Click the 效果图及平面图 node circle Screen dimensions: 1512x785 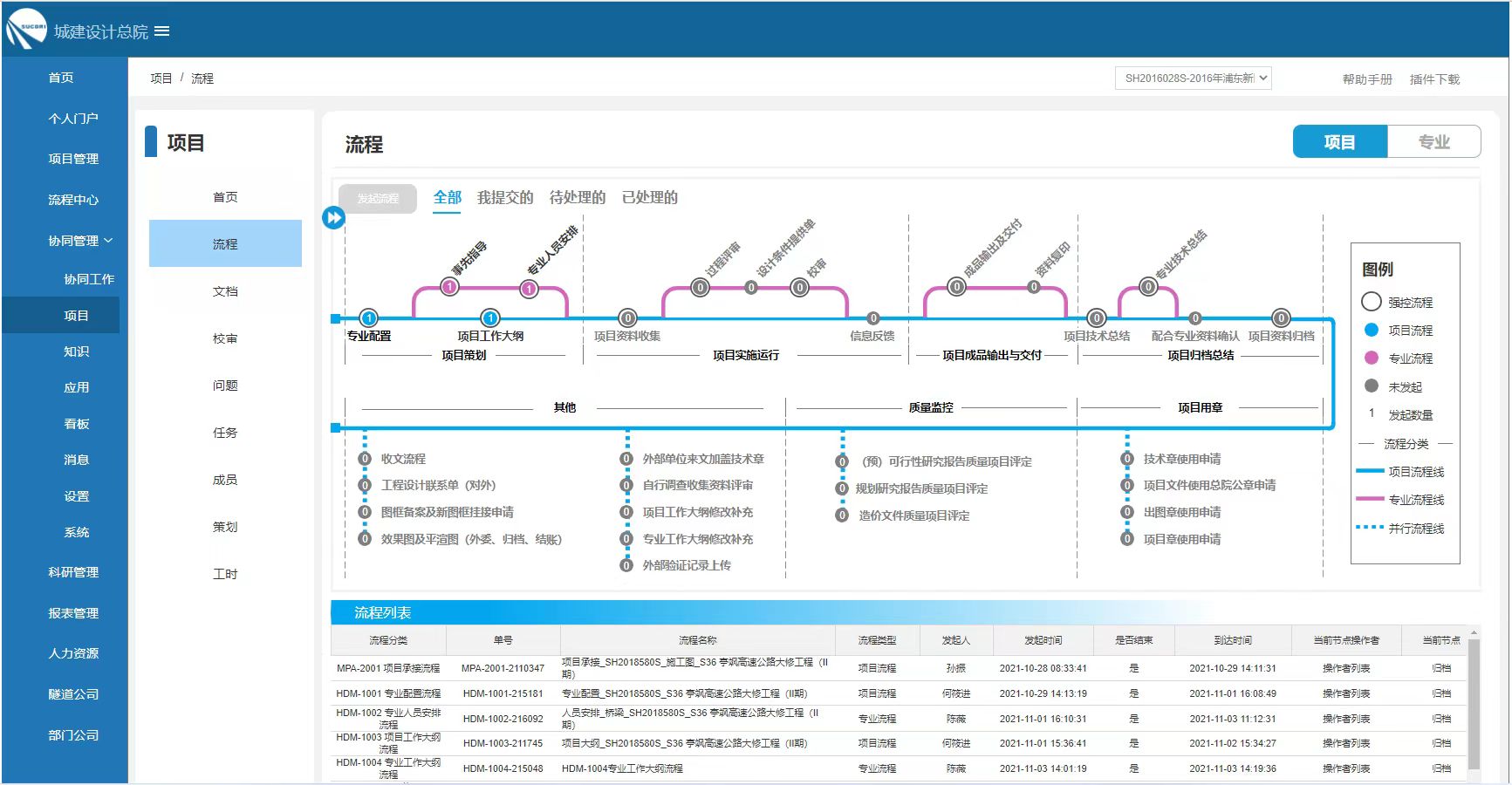click(365, 539)
